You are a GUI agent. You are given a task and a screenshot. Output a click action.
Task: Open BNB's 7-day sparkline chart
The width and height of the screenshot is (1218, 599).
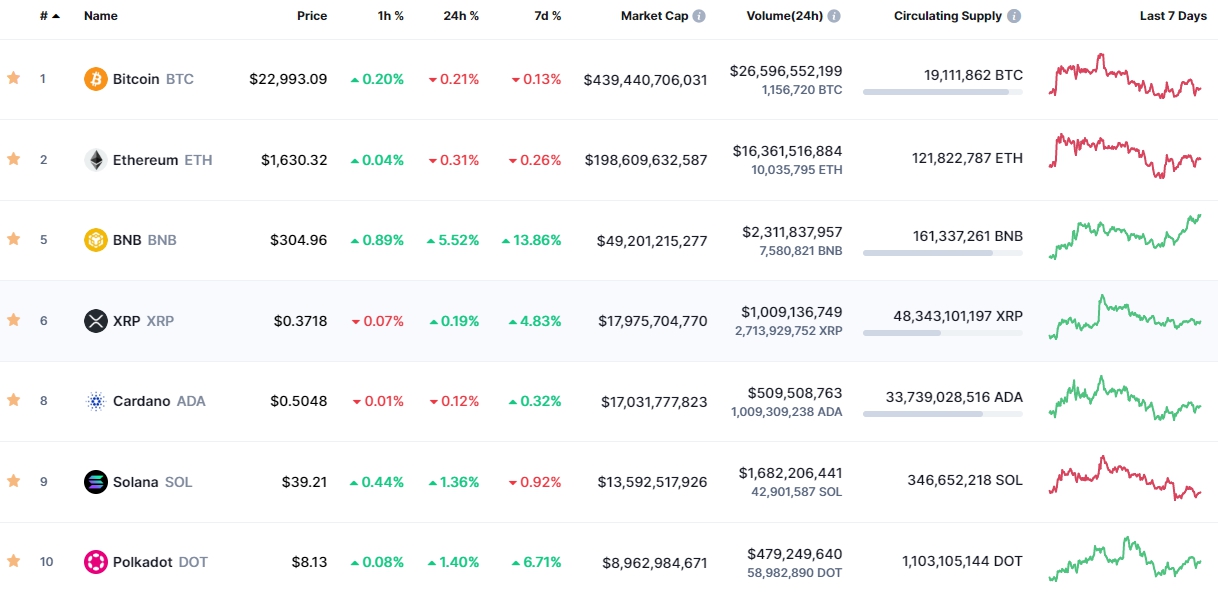pos(1125,236)
